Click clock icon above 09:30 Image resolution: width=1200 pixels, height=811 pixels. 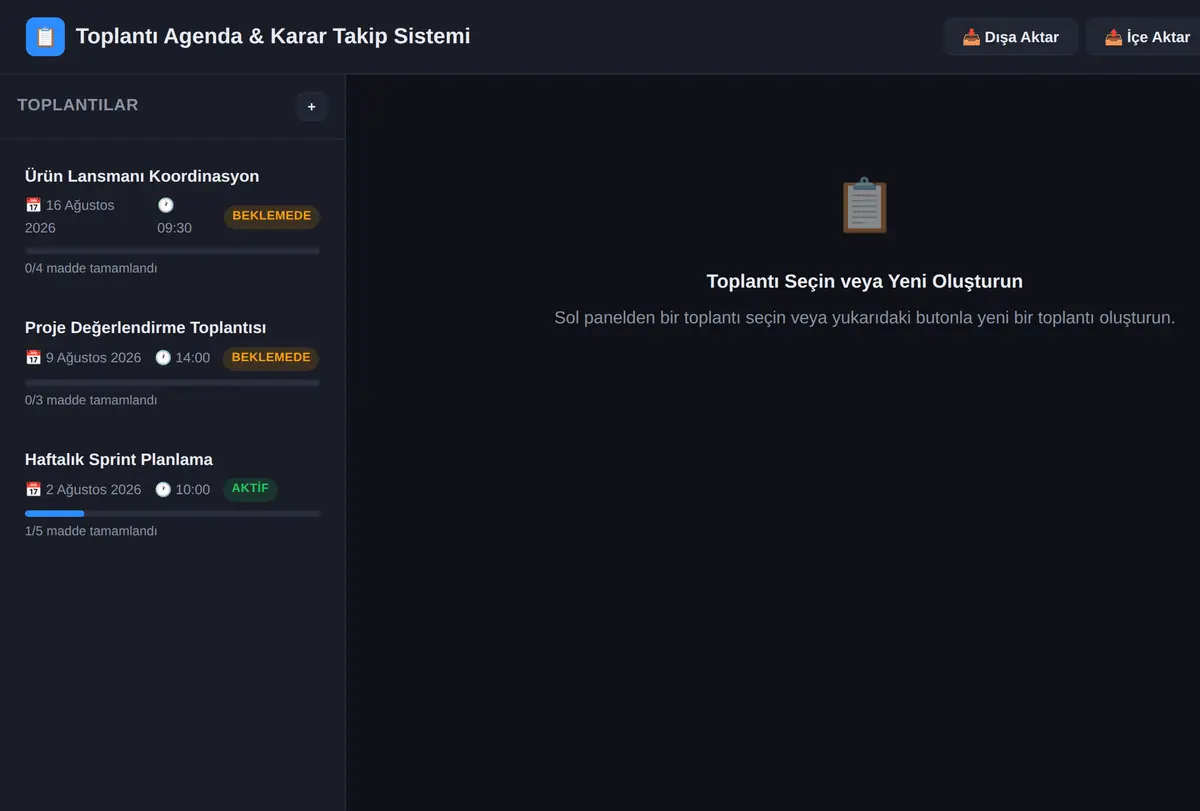coord(165,205)
